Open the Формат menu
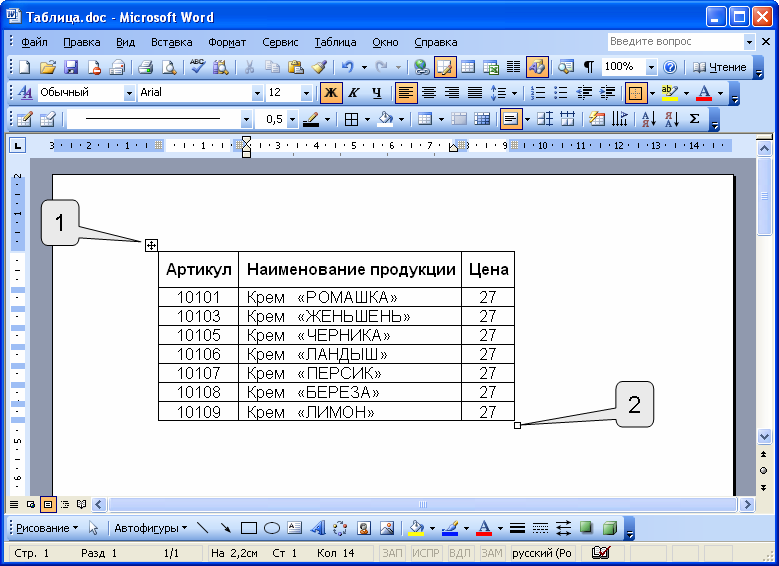779x566 pixels. 227,42
